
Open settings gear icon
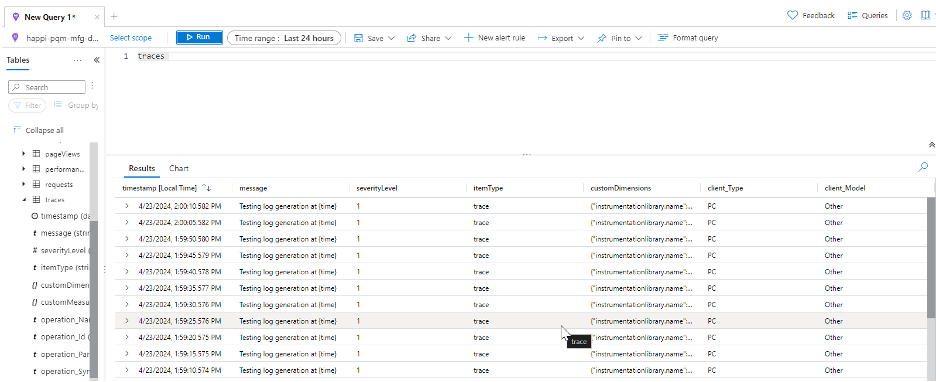pyautogui.click(x=907, y=16)
